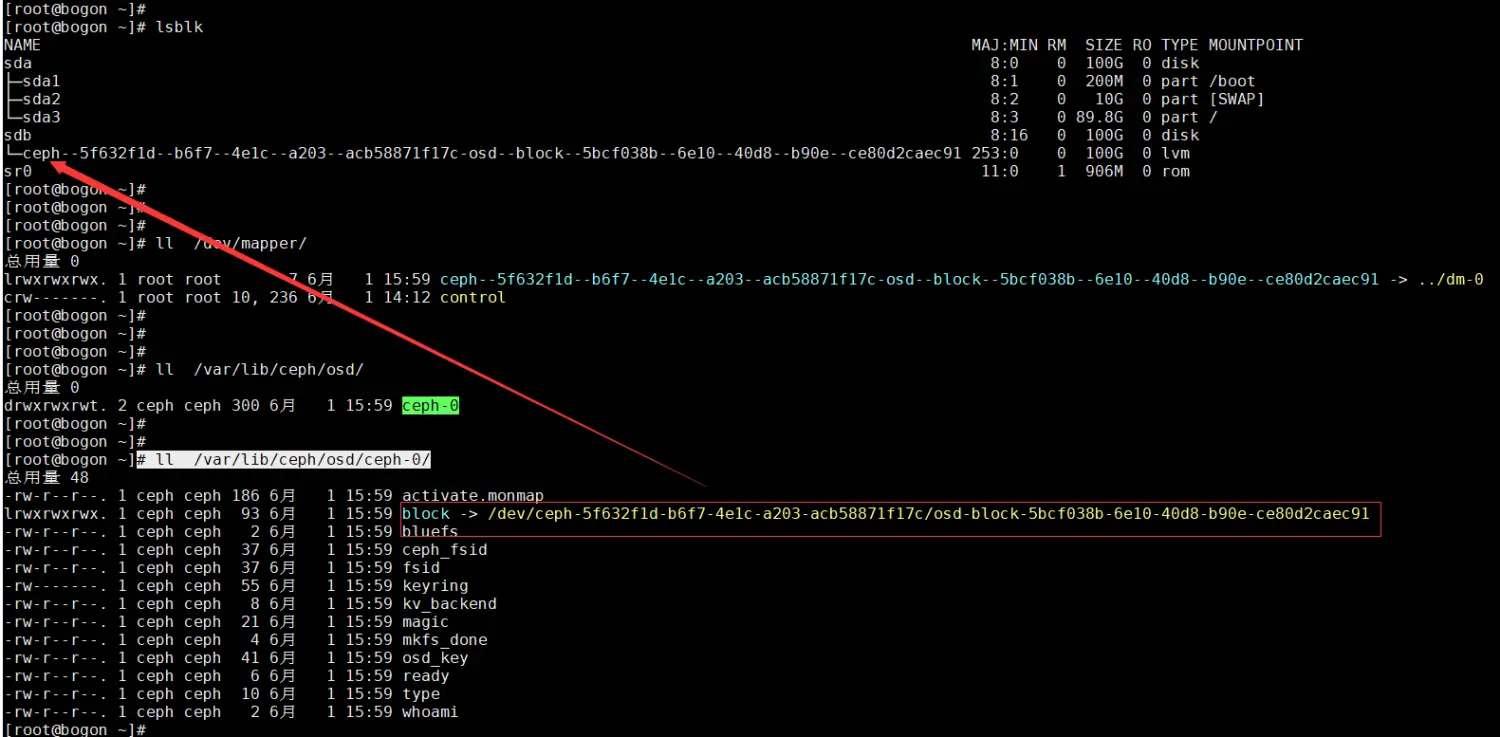Click the sr0 device name
The height and width of the screenshot is (737, 1500).
pos(18,171)
